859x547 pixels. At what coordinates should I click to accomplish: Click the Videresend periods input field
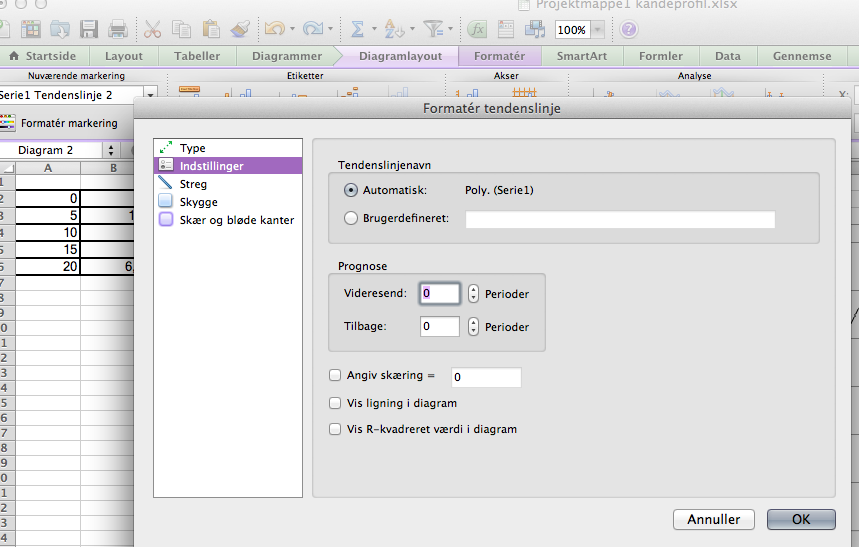click(x=440, y=293)
